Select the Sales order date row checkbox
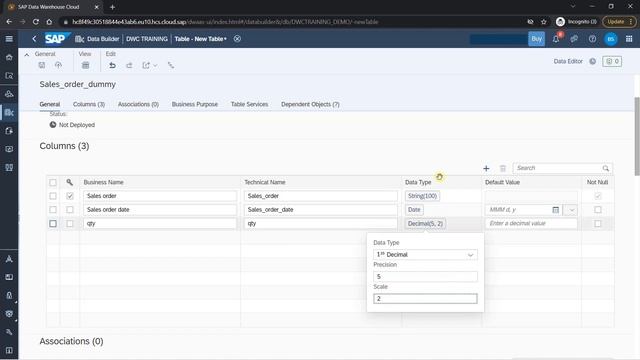Viewport: 640px width, 360px height. click(53, 210)
